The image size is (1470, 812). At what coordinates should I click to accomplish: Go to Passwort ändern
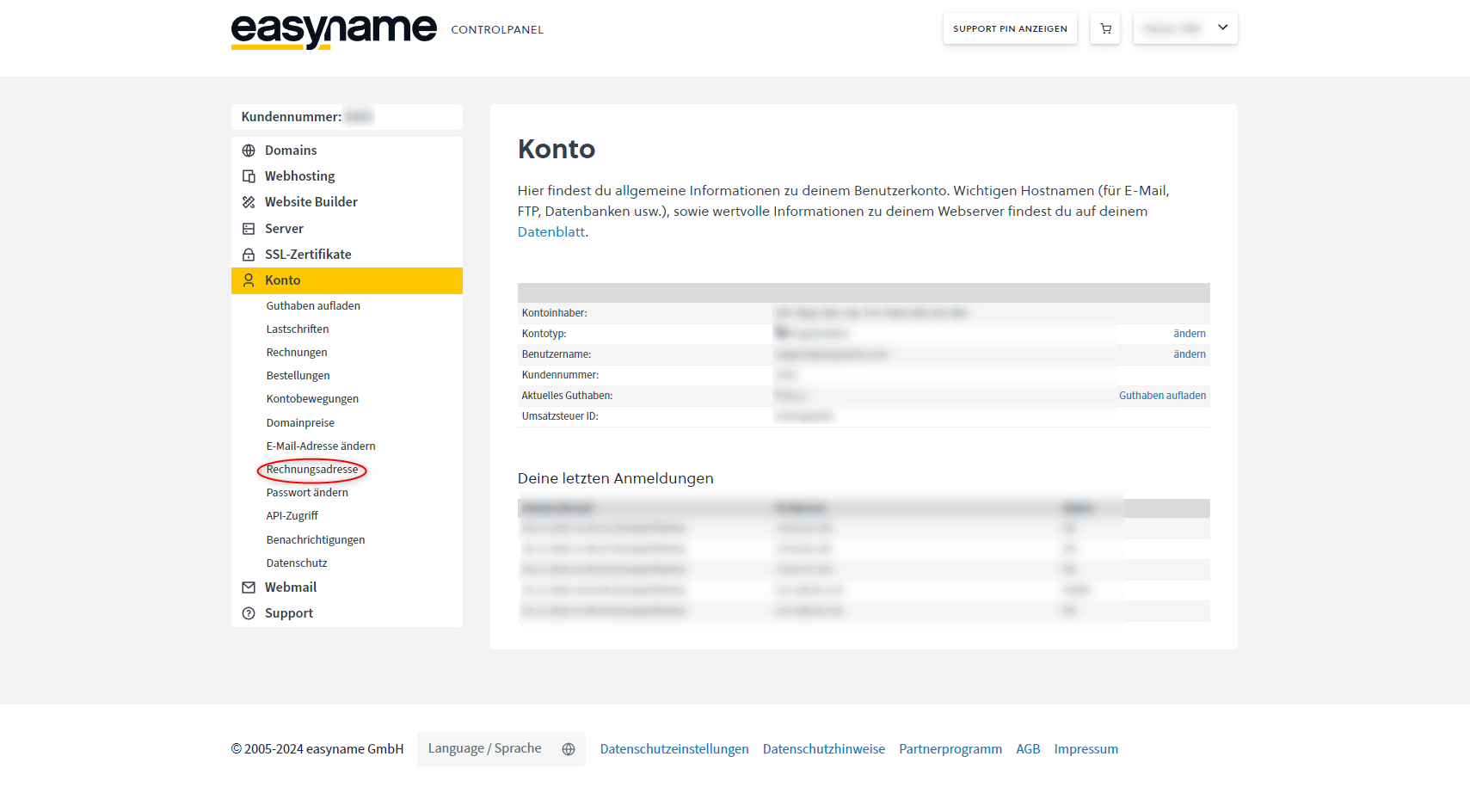[x=307, y=493]
